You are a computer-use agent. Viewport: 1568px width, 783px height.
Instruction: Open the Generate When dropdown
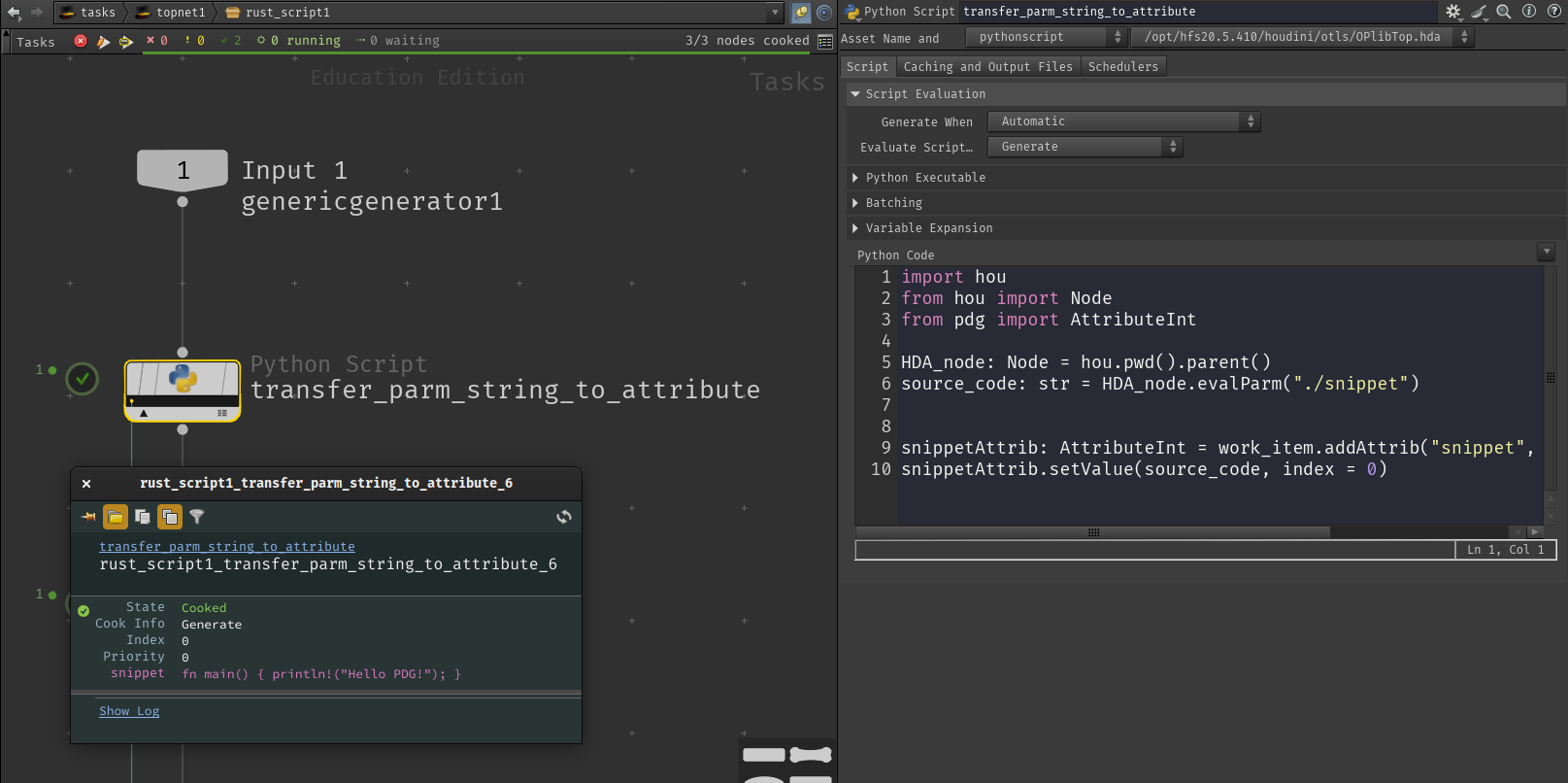point(1123,121)
